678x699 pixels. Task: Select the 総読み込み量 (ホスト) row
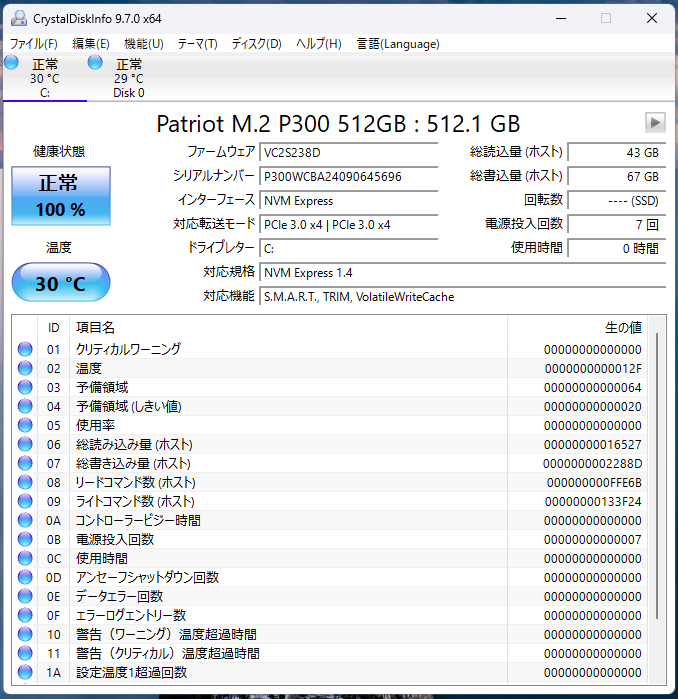click(330, 444)
